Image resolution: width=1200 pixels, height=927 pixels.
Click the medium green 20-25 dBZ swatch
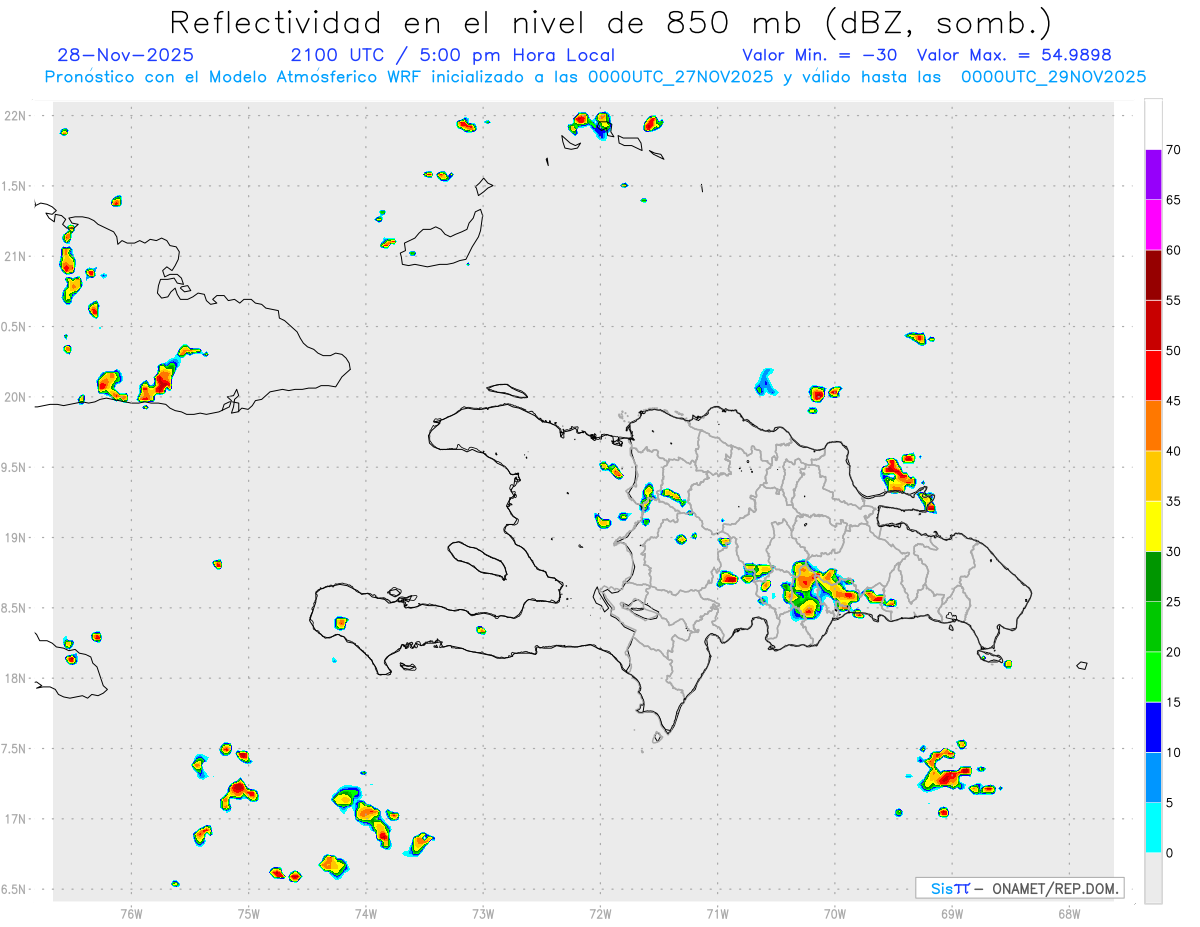point(1153,627)
